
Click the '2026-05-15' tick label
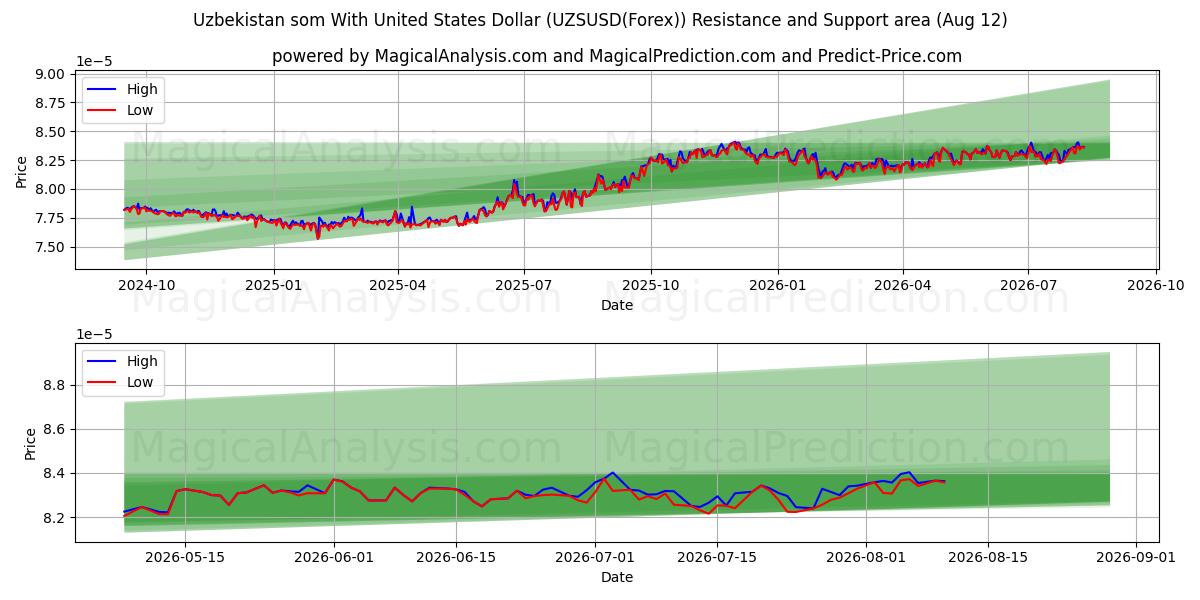[x=184, y=558]
